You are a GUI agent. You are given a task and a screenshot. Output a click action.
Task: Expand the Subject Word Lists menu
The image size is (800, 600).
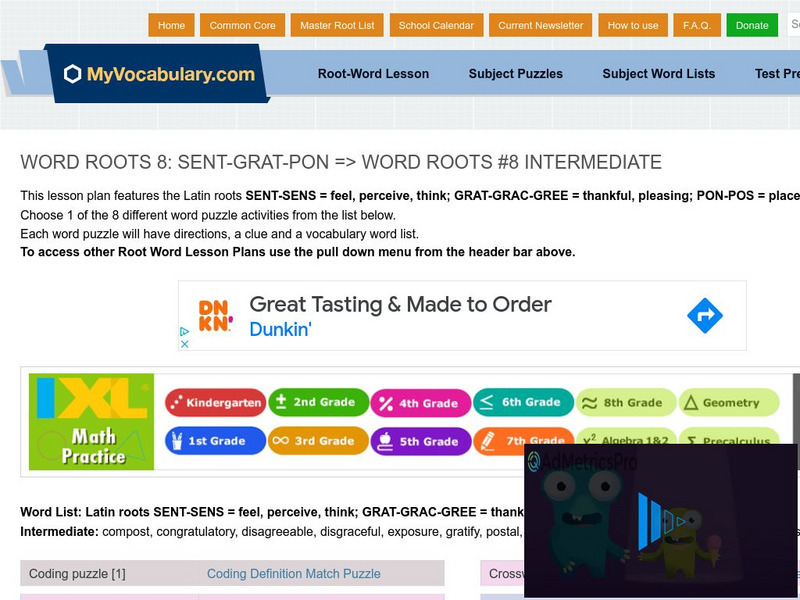click(x=658, y=74)
